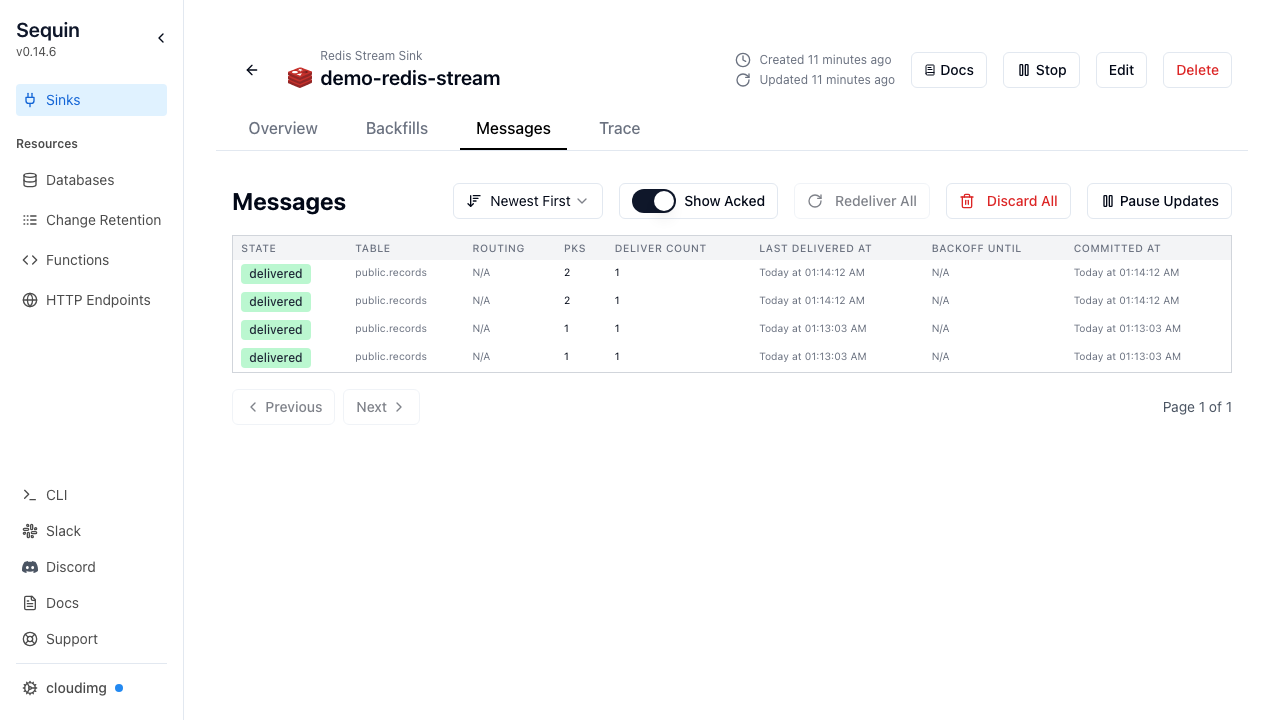Click the Docs file icon in the sidebar
This screenshot has width=1280, height=720.
click(30, 603)
